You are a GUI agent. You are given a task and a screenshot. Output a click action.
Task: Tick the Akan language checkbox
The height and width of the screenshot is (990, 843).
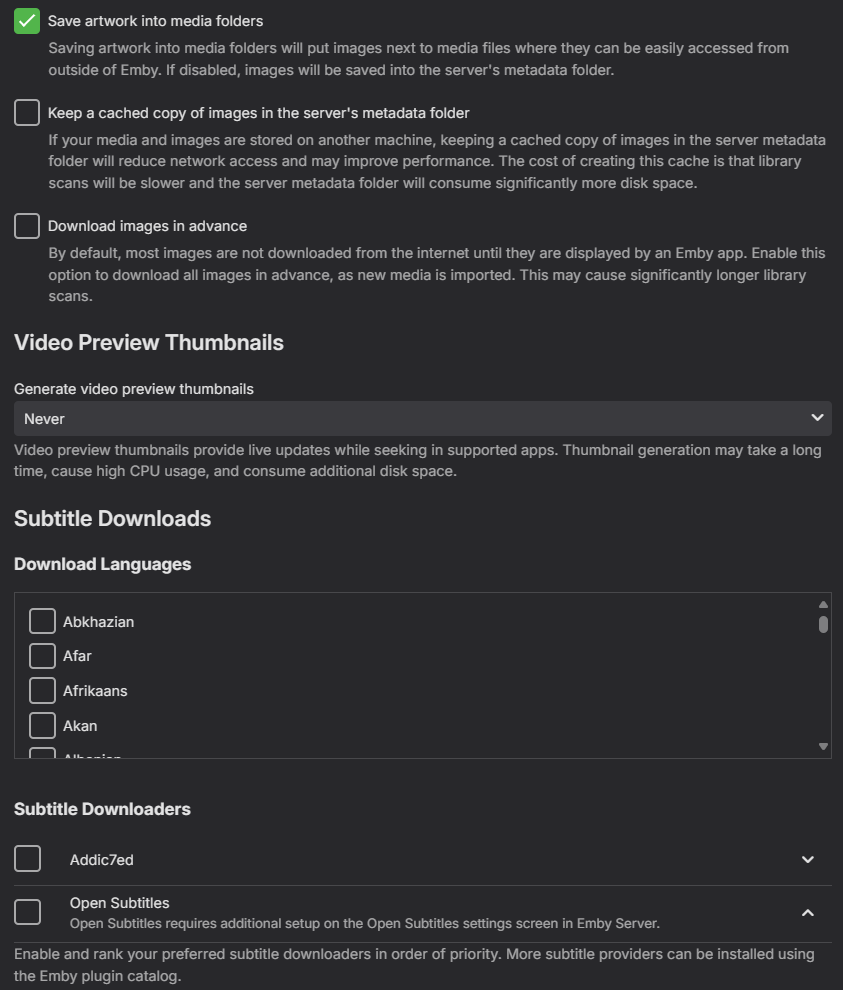tap(42, 725)
